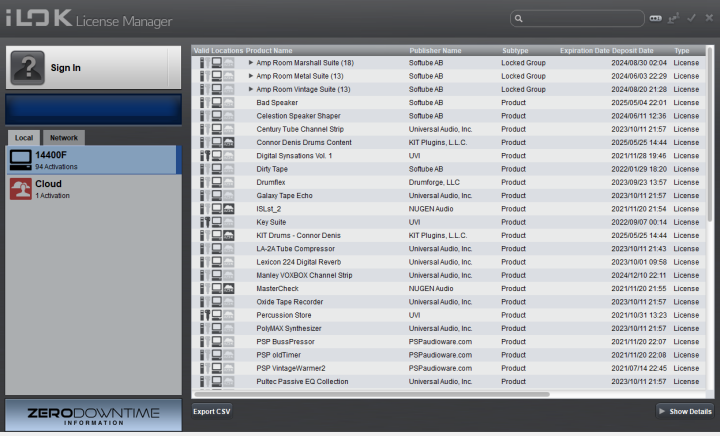Click the Export CSV button

pos(211,412)
